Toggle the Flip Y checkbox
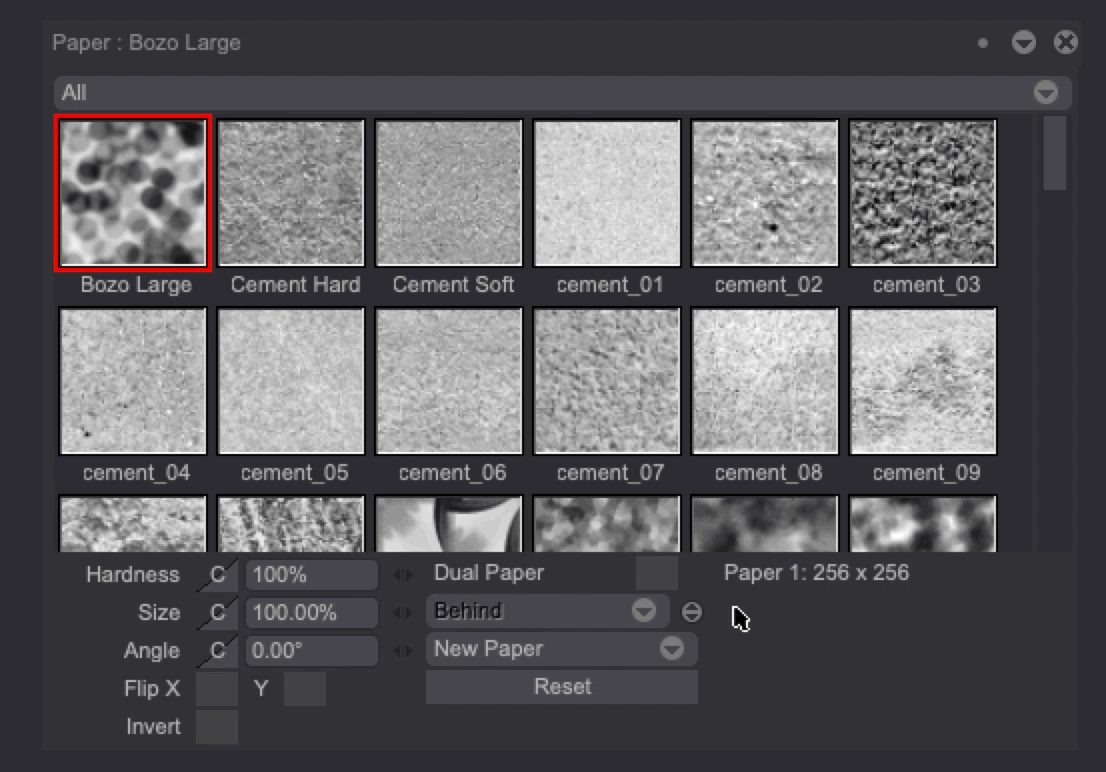 tap(304, 689)
